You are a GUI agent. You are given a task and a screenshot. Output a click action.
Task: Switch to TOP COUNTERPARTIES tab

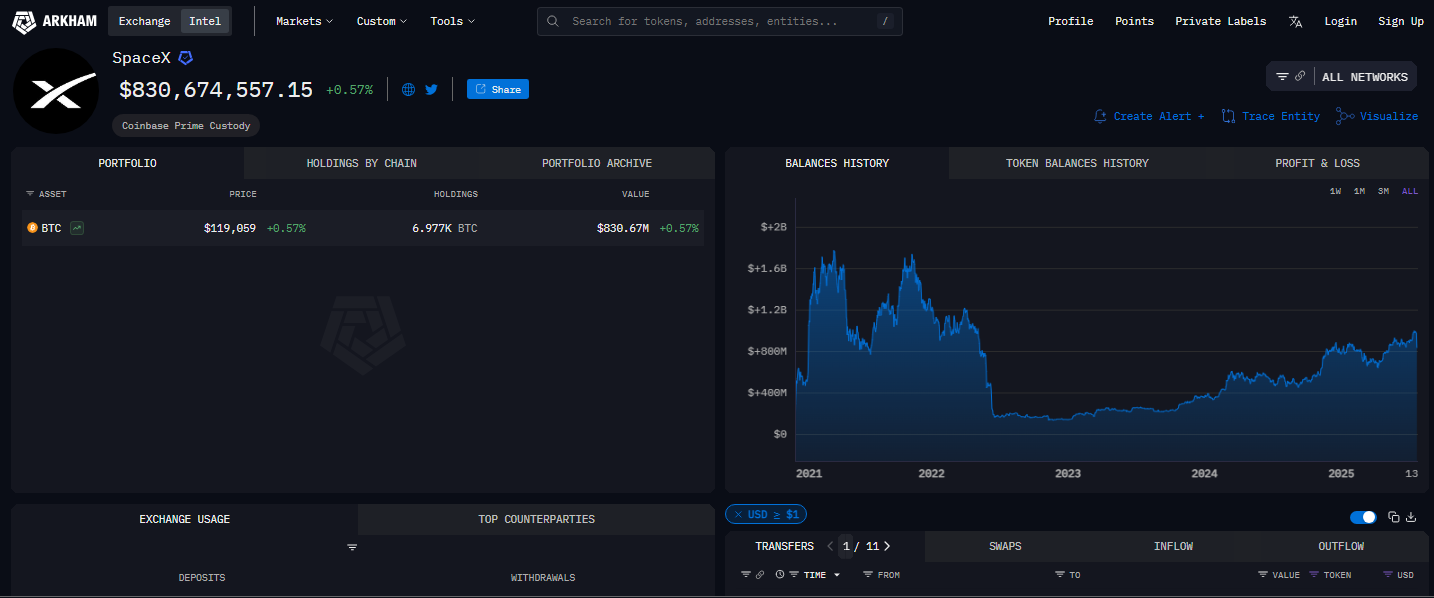click(536, 519)
